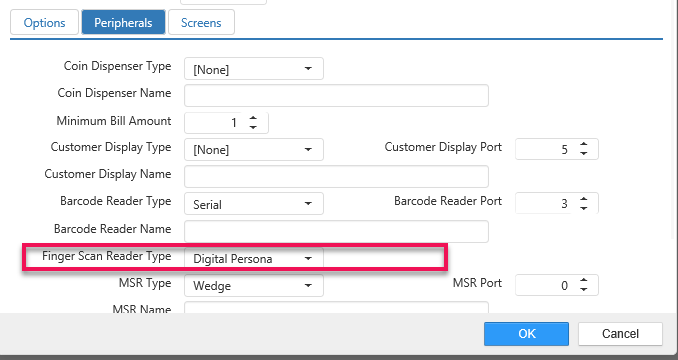Click the Customer Display Name label
The image size is (678, 360).
click(x=108, y=174)
